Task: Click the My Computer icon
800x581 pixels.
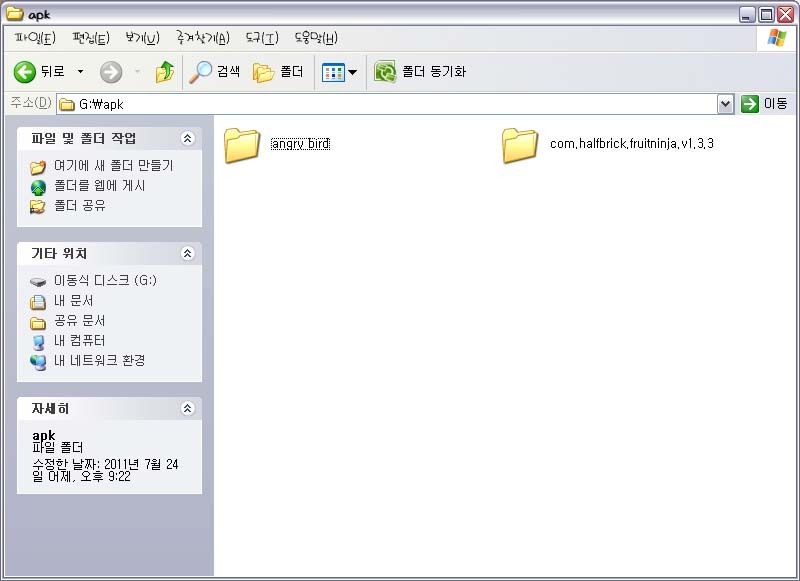Action: (38, 342)
